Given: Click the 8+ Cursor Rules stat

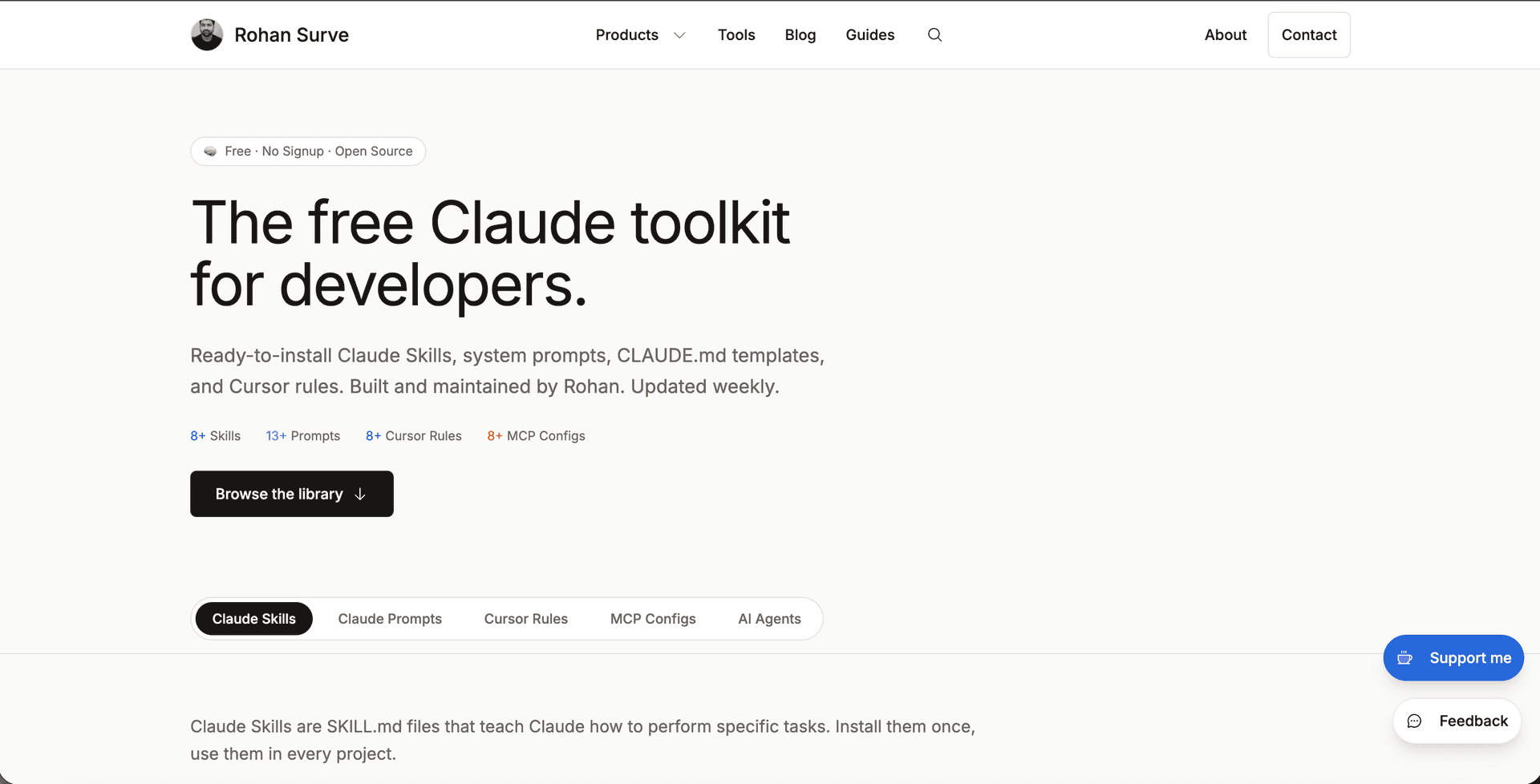Looking at the screenshot, I should [x=413, y=435].
